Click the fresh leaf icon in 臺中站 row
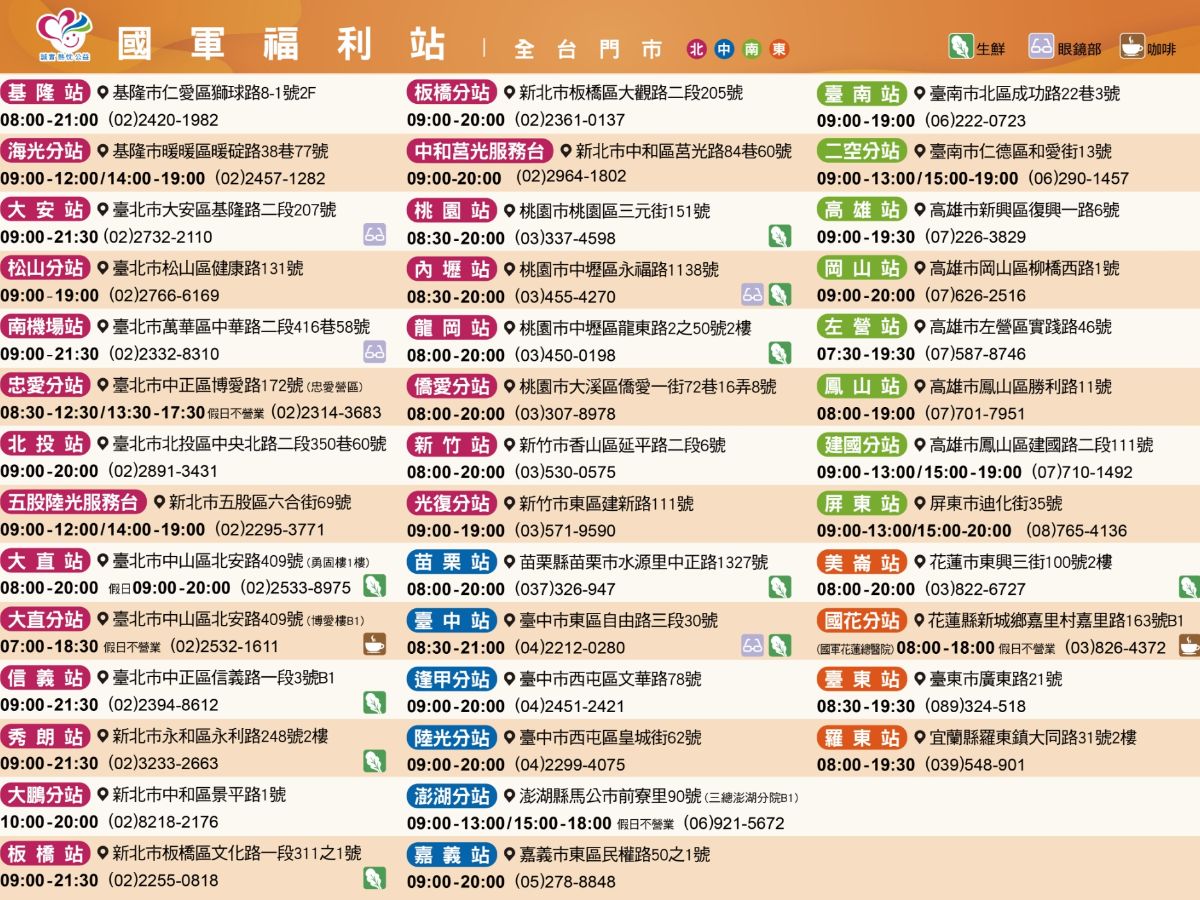1200x900 pixels. [780, 645]
